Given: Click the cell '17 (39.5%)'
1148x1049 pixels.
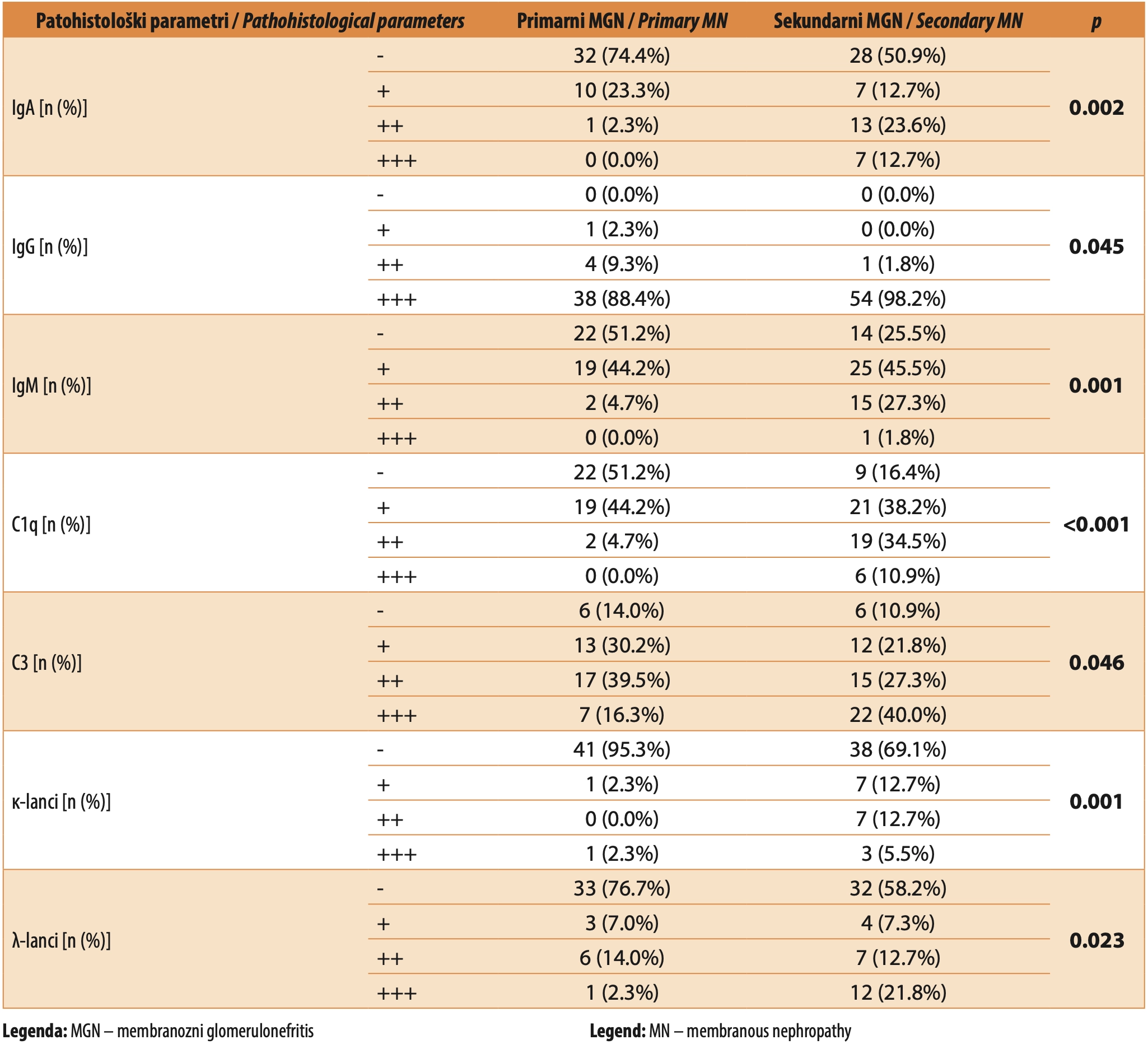Looking at the screenshot, I should coord(622,680).
